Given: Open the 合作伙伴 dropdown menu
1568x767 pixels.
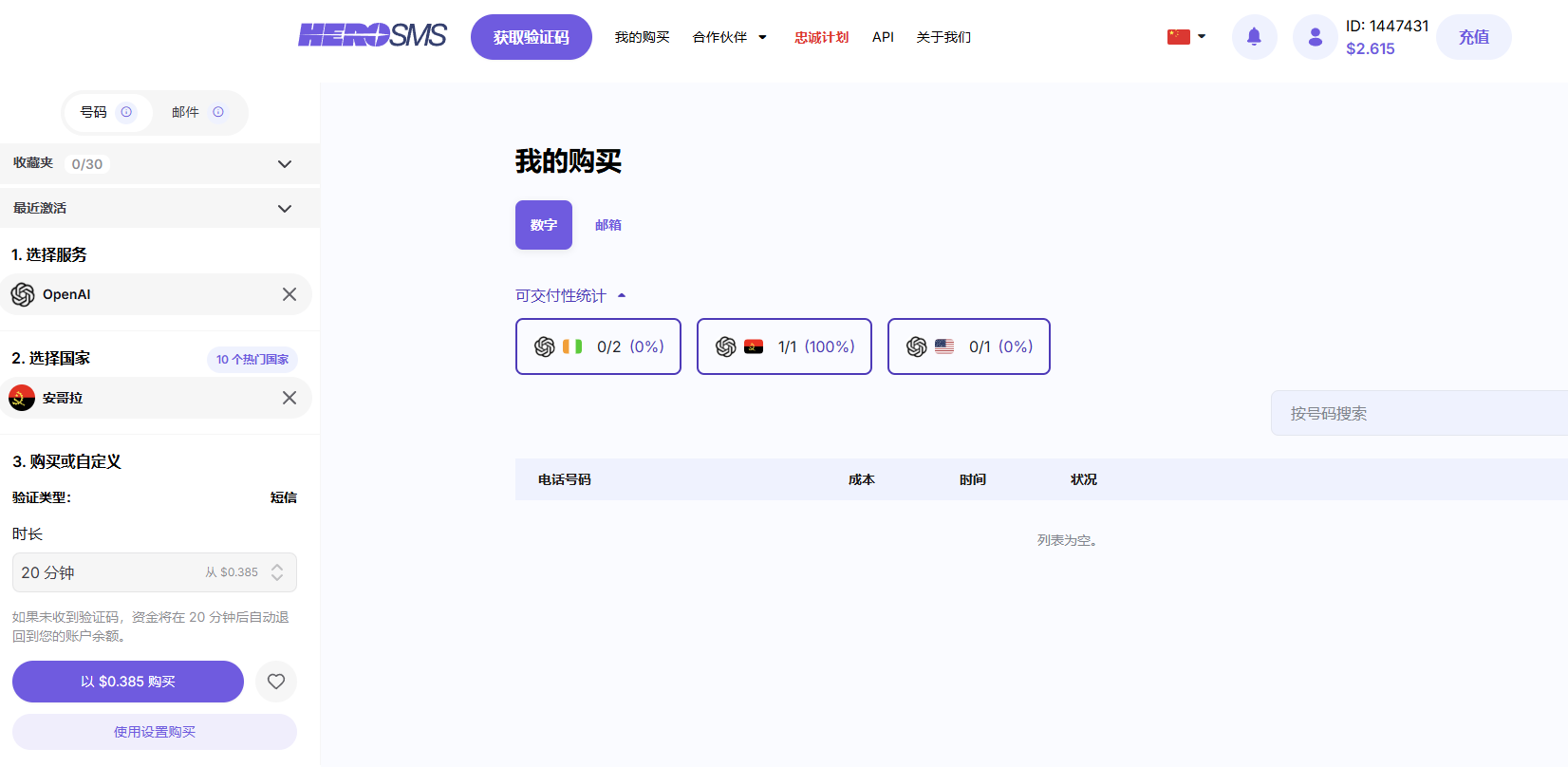Looking at the screenshot, I should pyautogui.click(x=729, y=37).
